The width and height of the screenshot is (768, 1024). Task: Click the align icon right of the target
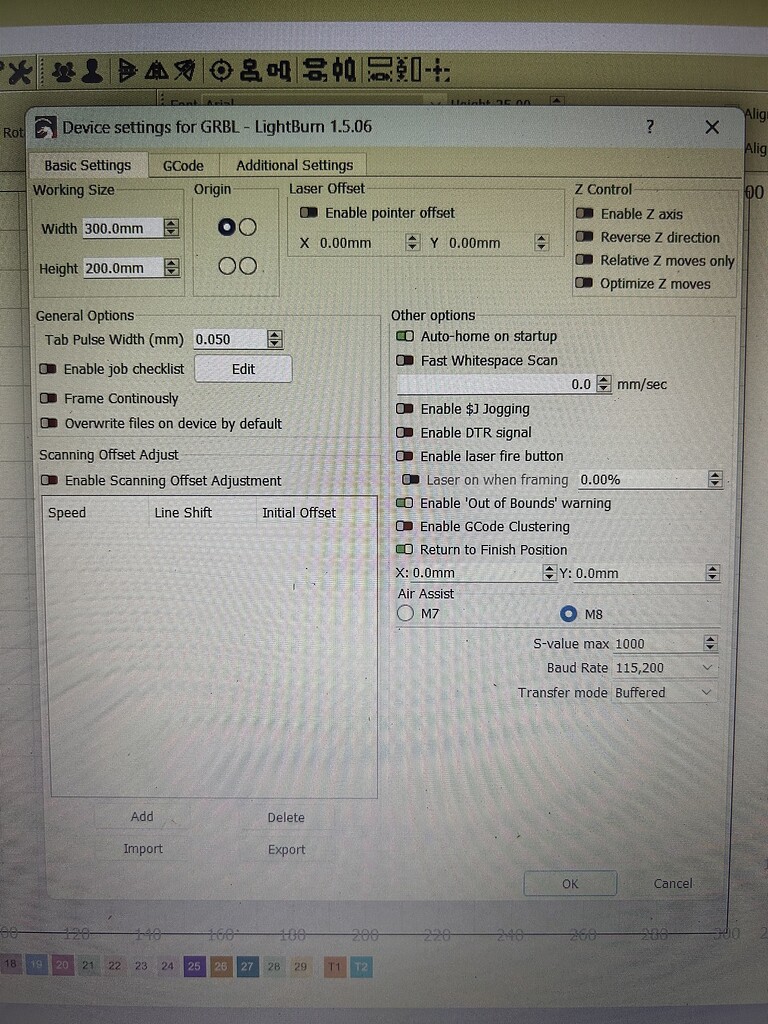(251, 71)
